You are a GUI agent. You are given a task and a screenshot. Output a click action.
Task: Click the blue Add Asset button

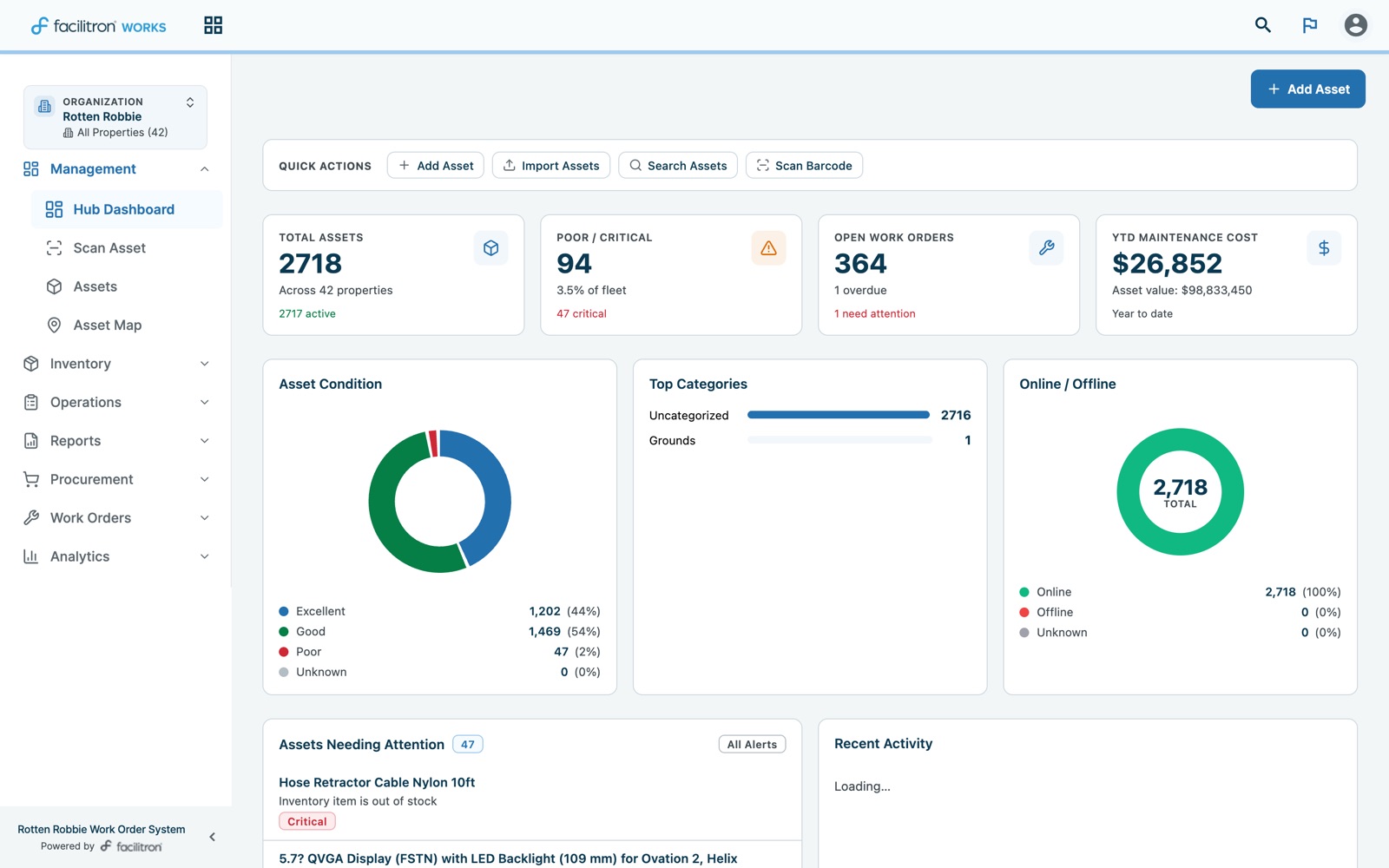click(x=1307, y=89)
